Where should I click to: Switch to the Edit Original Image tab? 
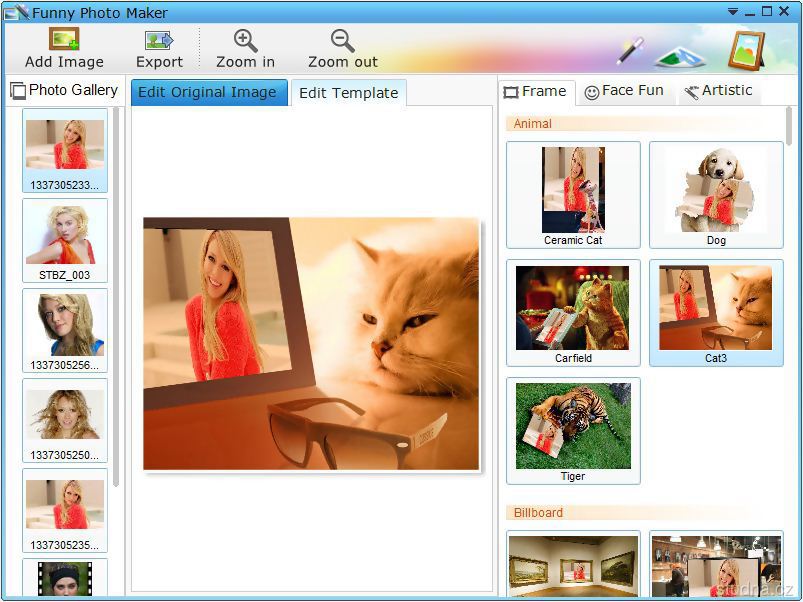207,92
